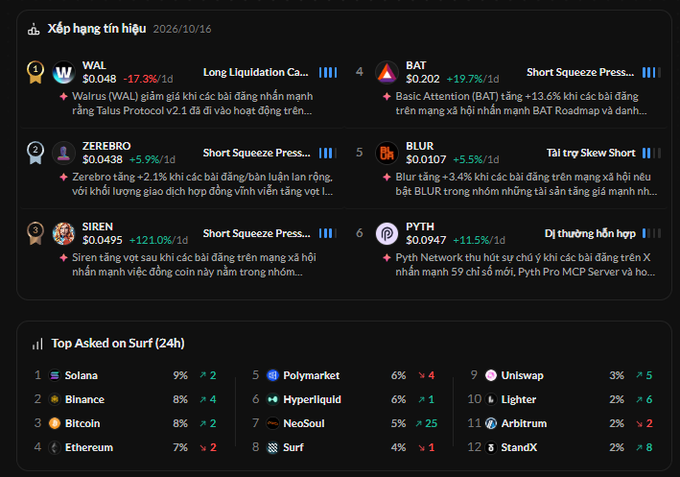Click BLUR signal strength bars
680x477 pixels.
(651, 153)
